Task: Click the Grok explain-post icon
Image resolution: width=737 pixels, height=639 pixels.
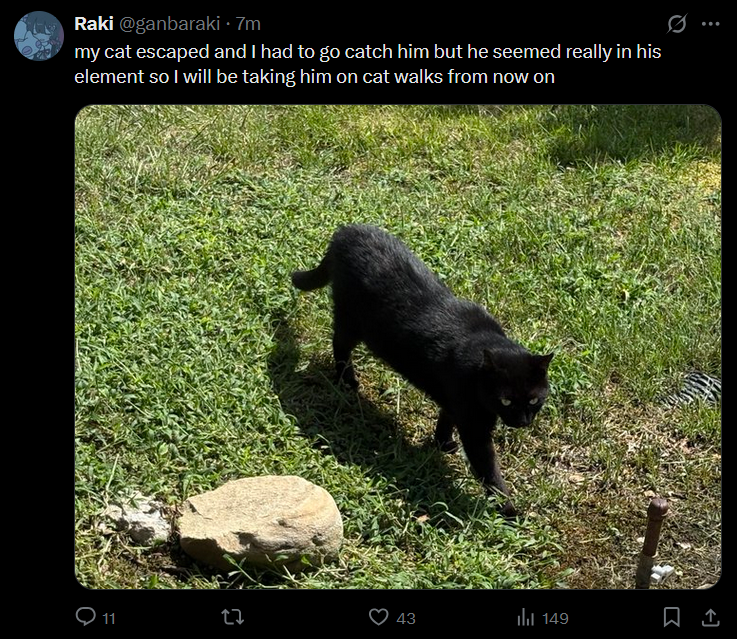Action: pyautogui.click(x=677, y=24)
